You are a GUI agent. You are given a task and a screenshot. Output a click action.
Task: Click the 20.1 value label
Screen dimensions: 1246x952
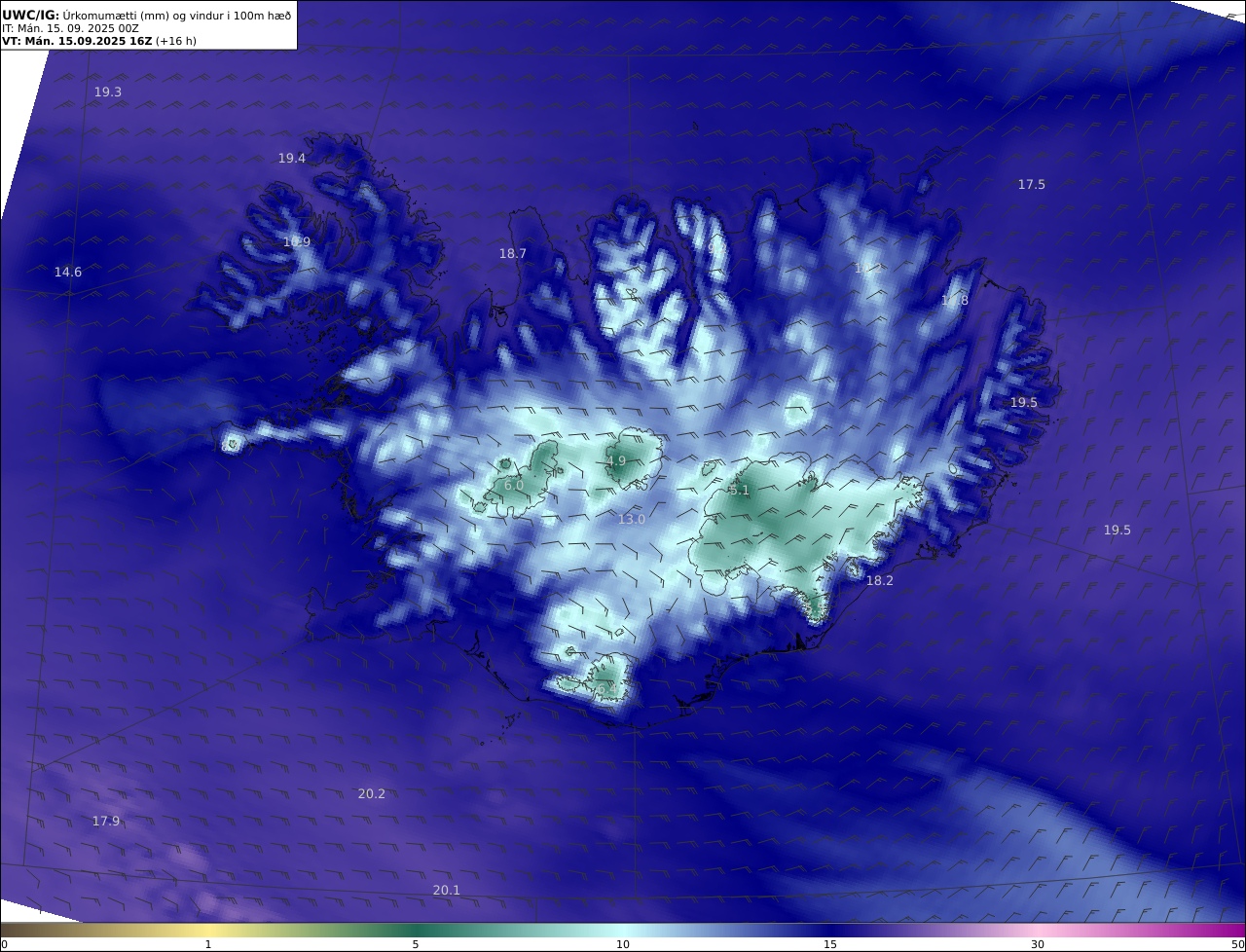tap(447, 891)
